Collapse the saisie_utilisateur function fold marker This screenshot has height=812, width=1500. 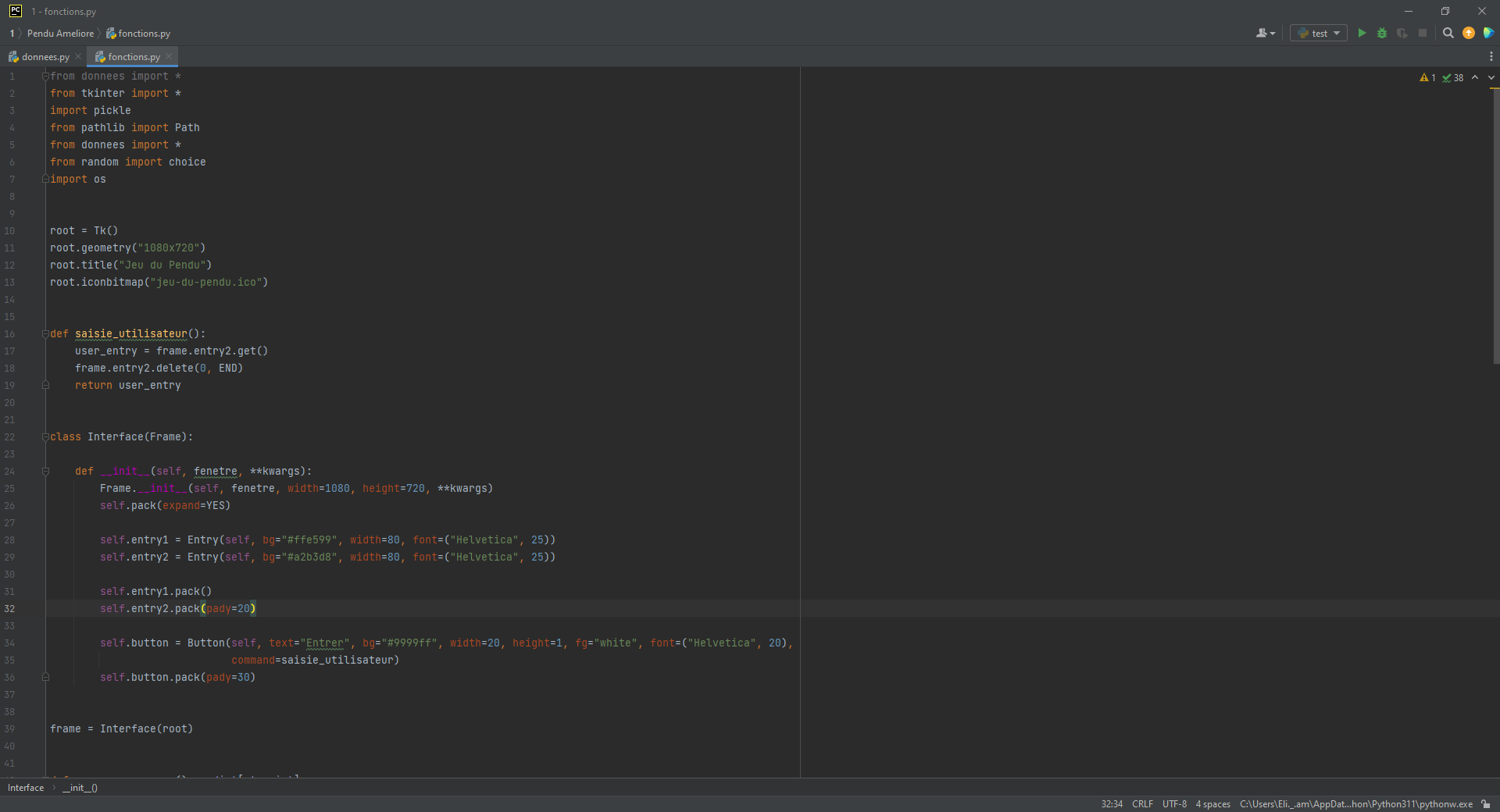45,333
